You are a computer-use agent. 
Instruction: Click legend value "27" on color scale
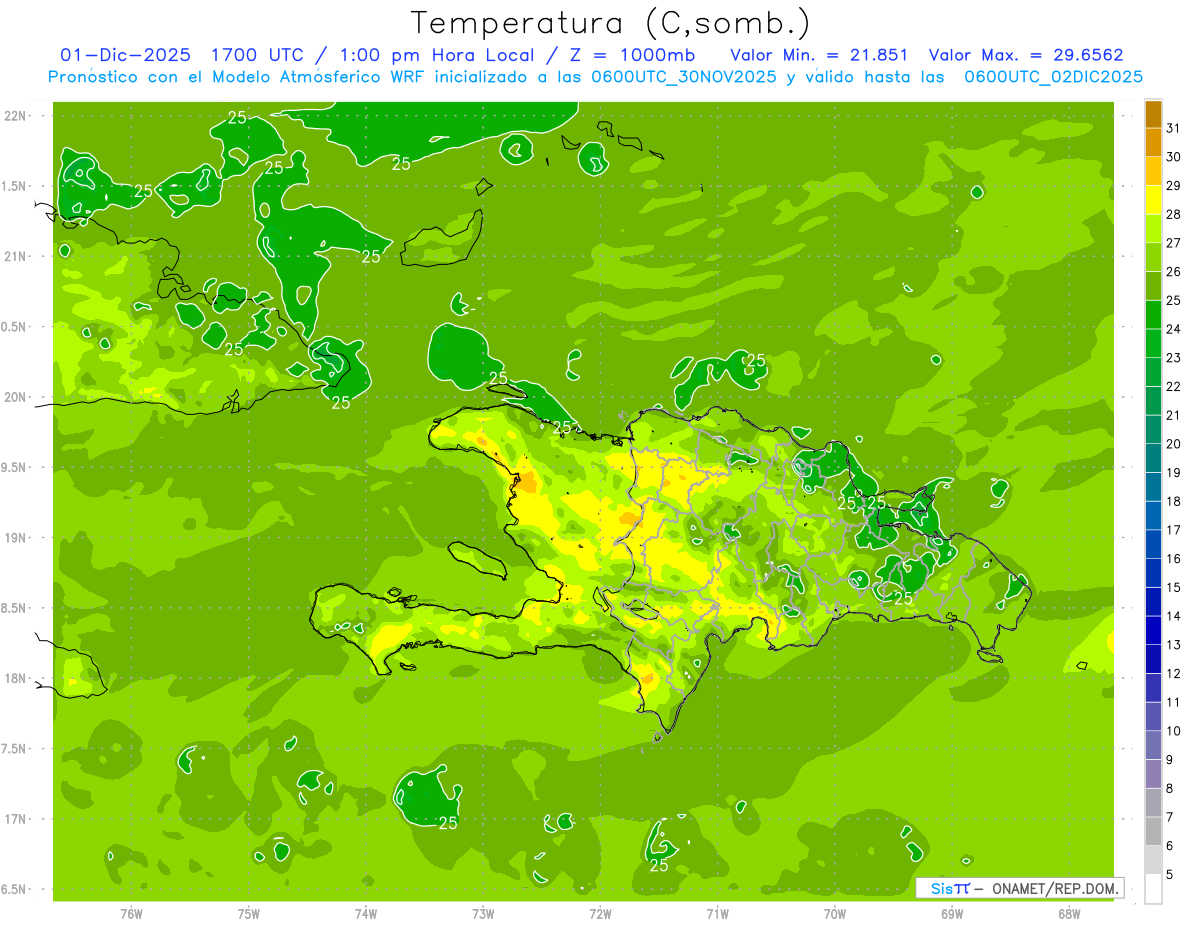point(1174,243)
